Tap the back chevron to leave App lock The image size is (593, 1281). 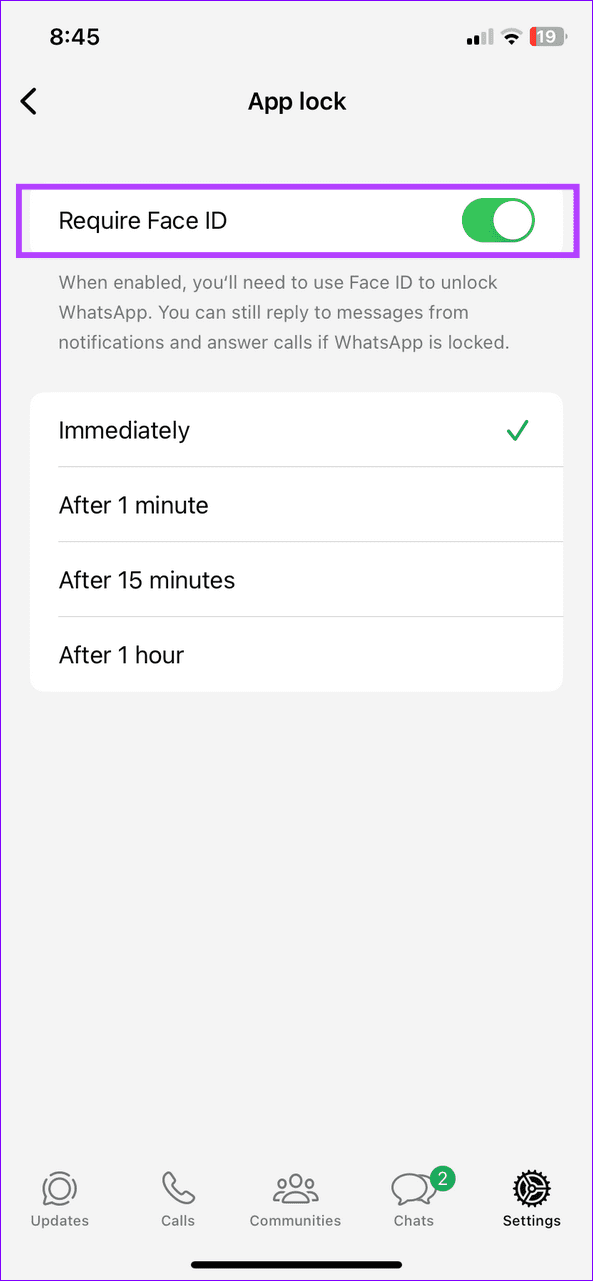pos(28,101)
